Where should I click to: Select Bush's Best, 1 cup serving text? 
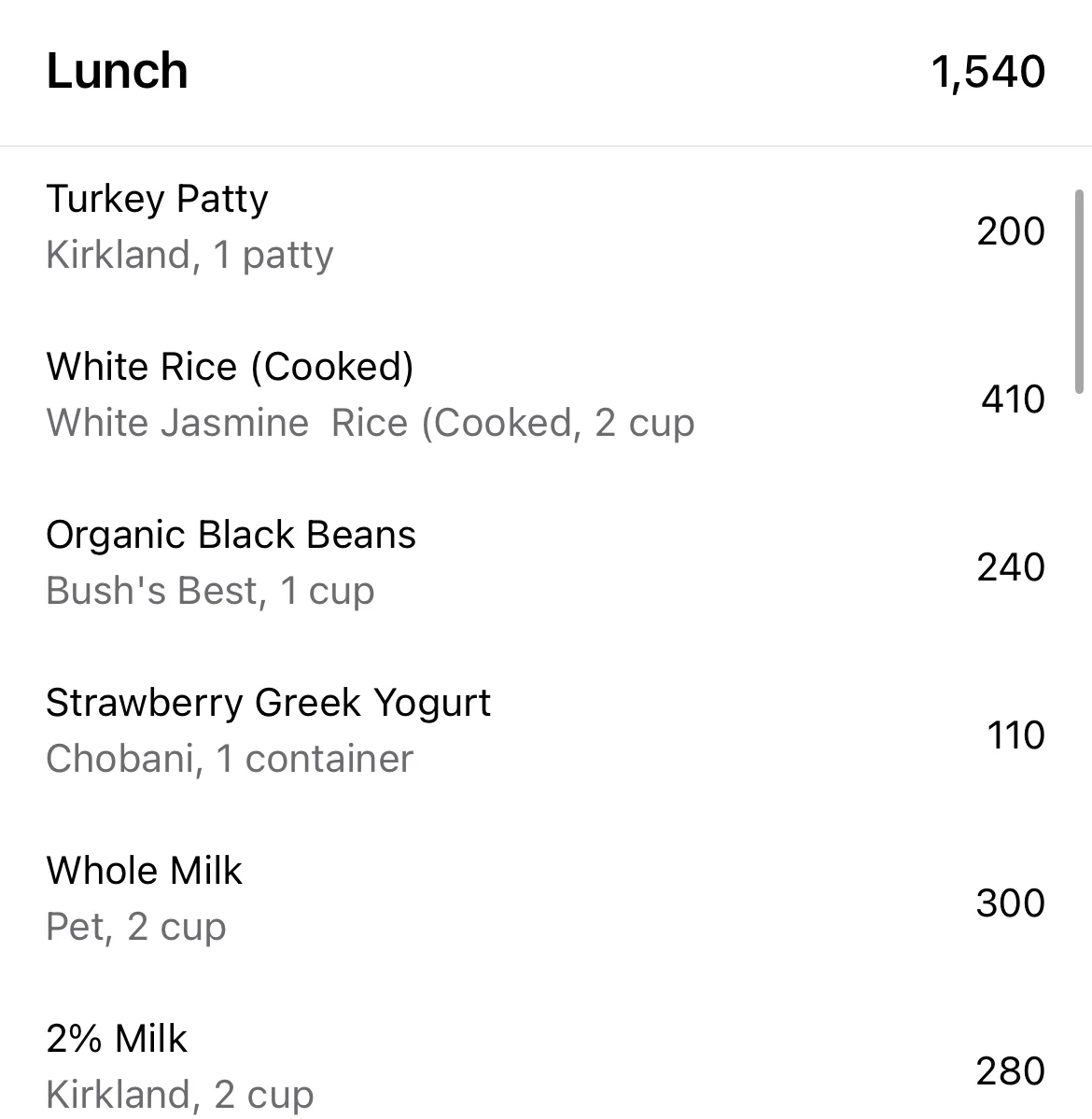coord(210,592)
